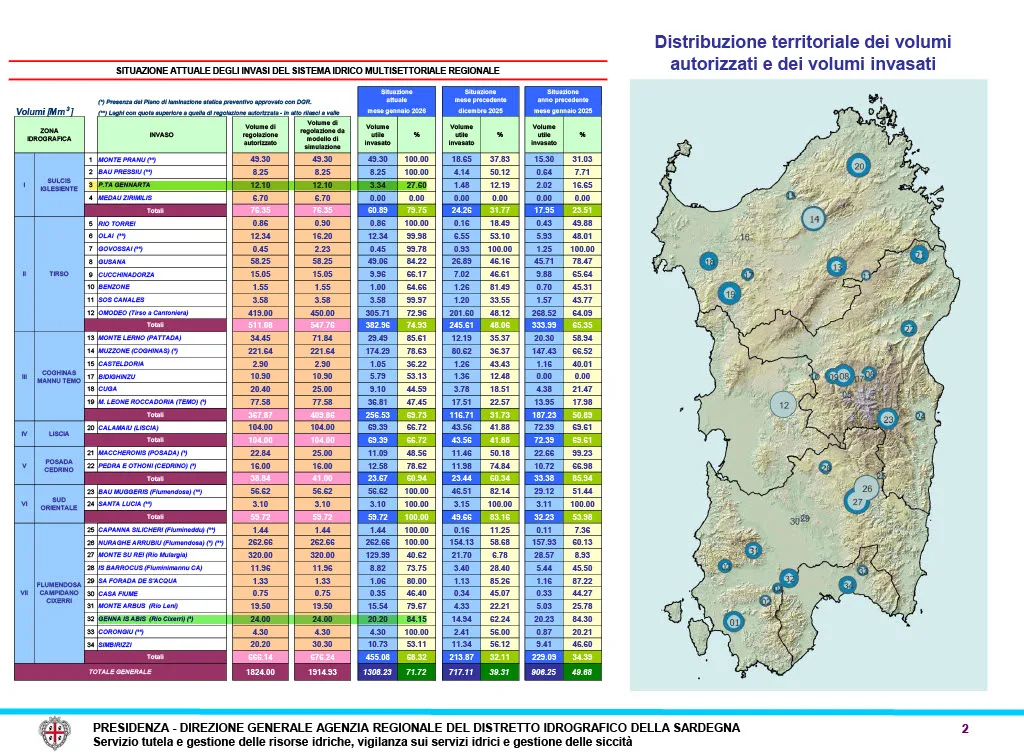
Task: Click the blue ring marker numbered 27
Action: [857, 501]
